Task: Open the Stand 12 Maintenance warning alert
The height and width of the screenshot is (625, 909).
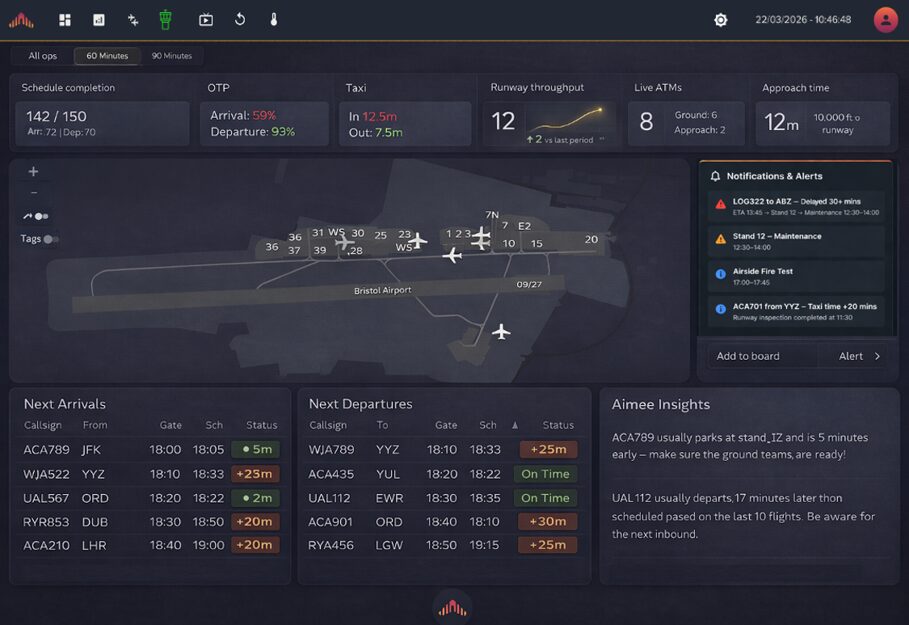Action: 797,241
